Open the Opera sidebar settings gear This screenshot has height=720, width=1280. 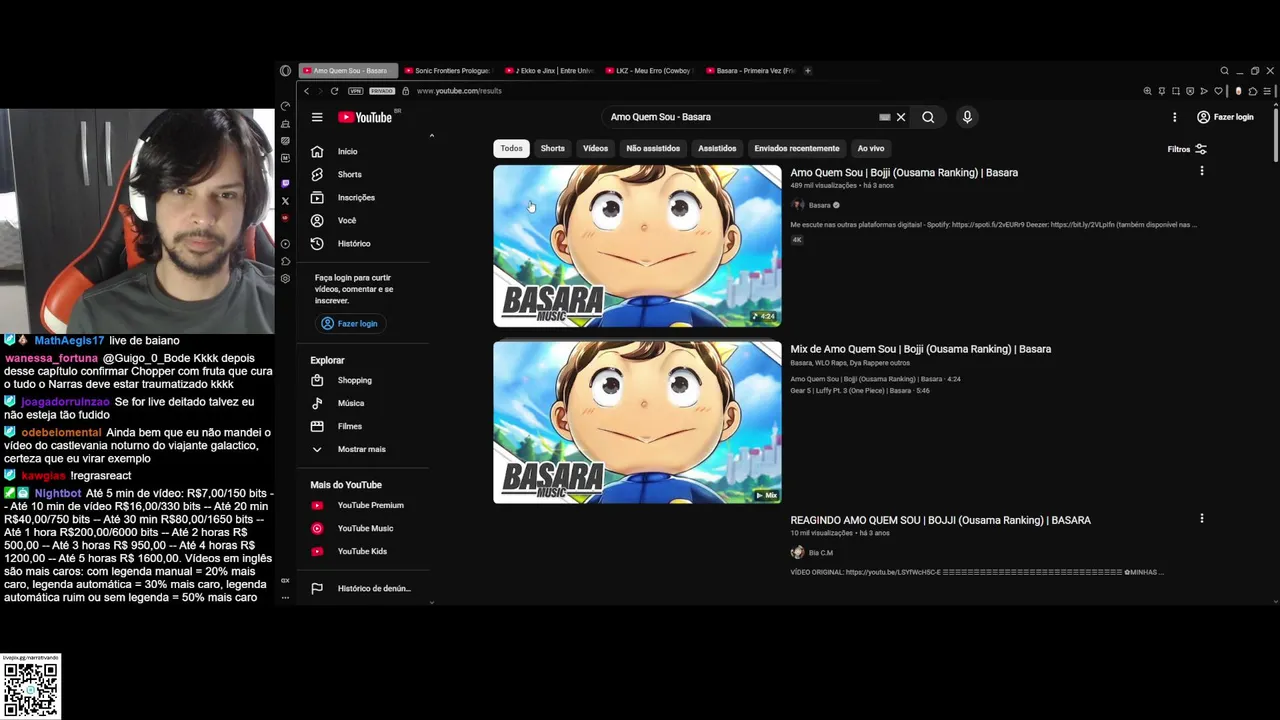click(285, 279)
